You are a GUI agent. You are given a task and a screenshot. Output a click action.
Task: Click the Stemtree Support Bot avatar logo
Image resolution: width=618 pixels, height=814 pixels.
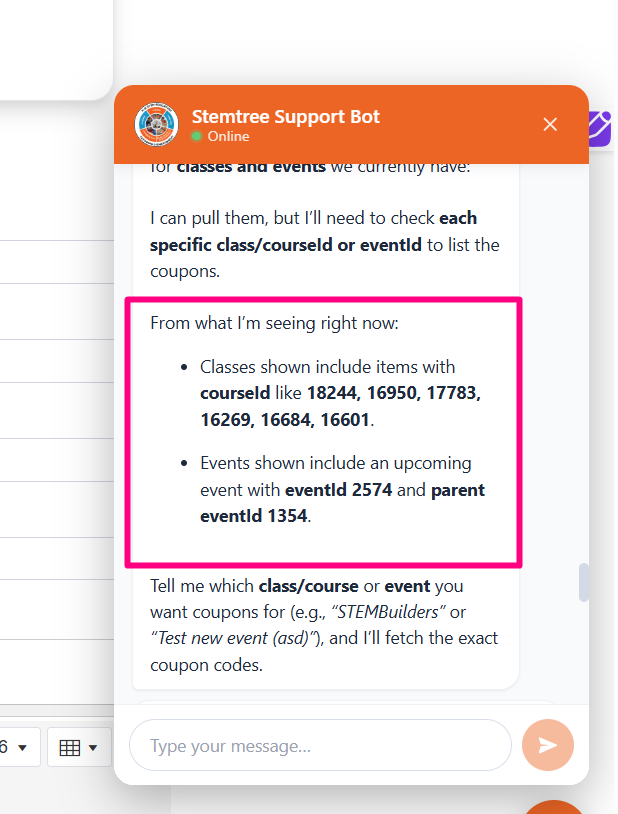pos(156,125)
